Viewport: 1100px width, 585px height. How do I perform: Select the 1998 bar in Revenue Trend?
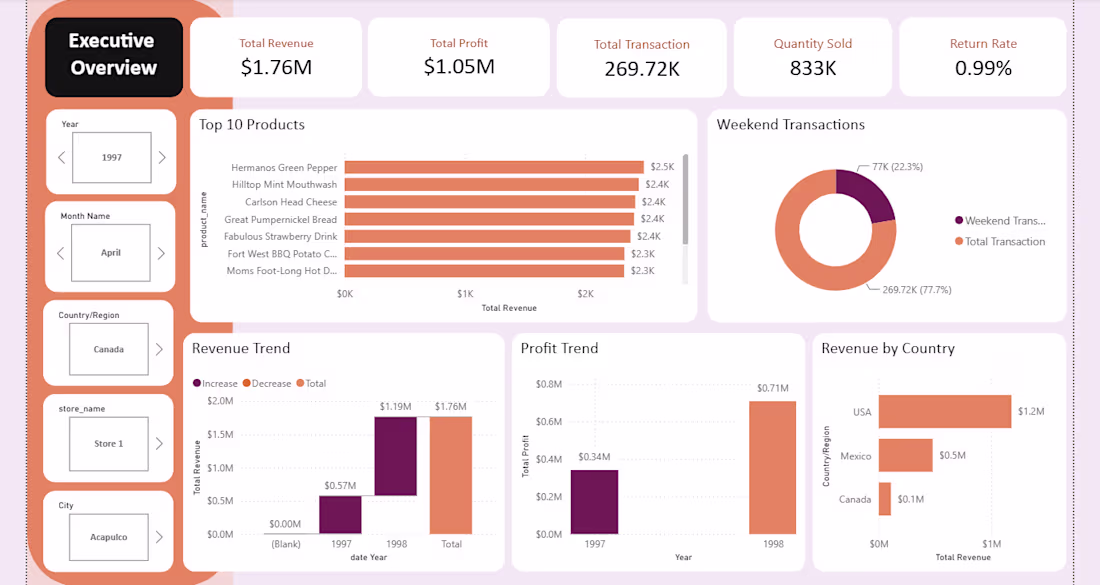396,456
